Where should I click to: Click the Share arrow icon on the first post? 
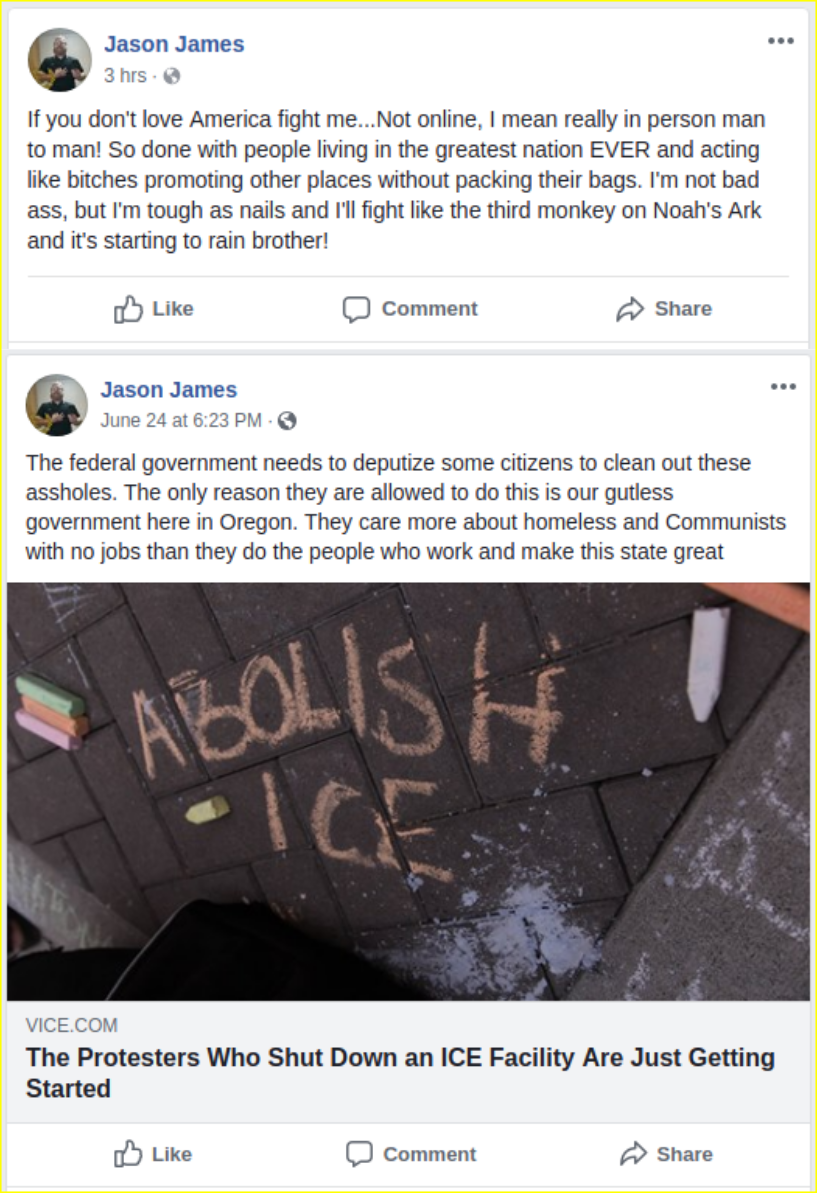click(630, 309)
